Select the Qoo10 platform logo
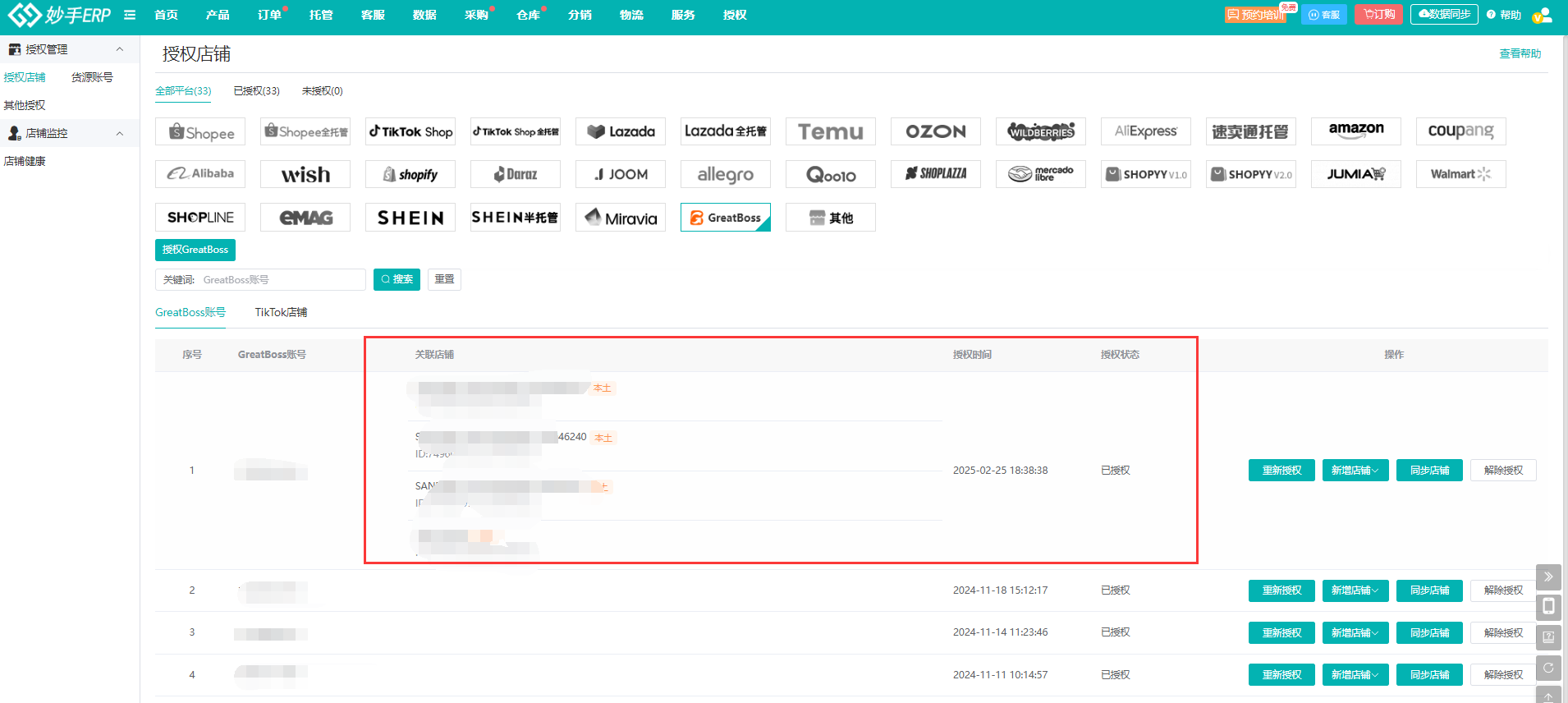Screen dimensions: 1568x703 point(831,174)
